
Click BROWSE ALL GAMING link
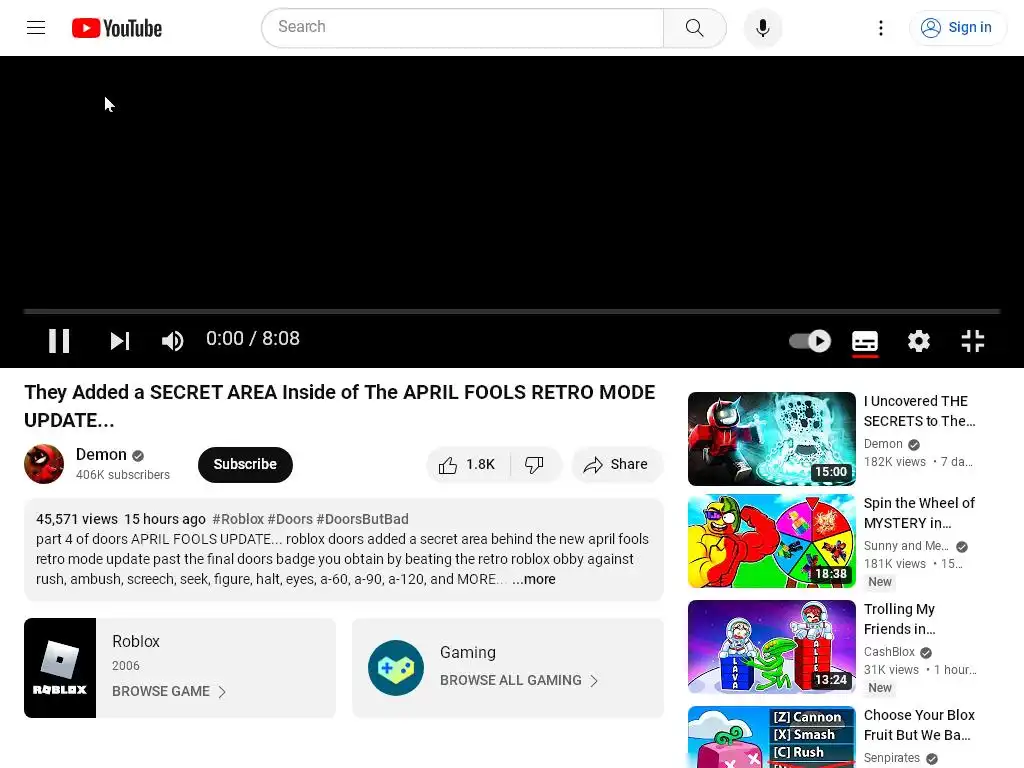[519, 680]
